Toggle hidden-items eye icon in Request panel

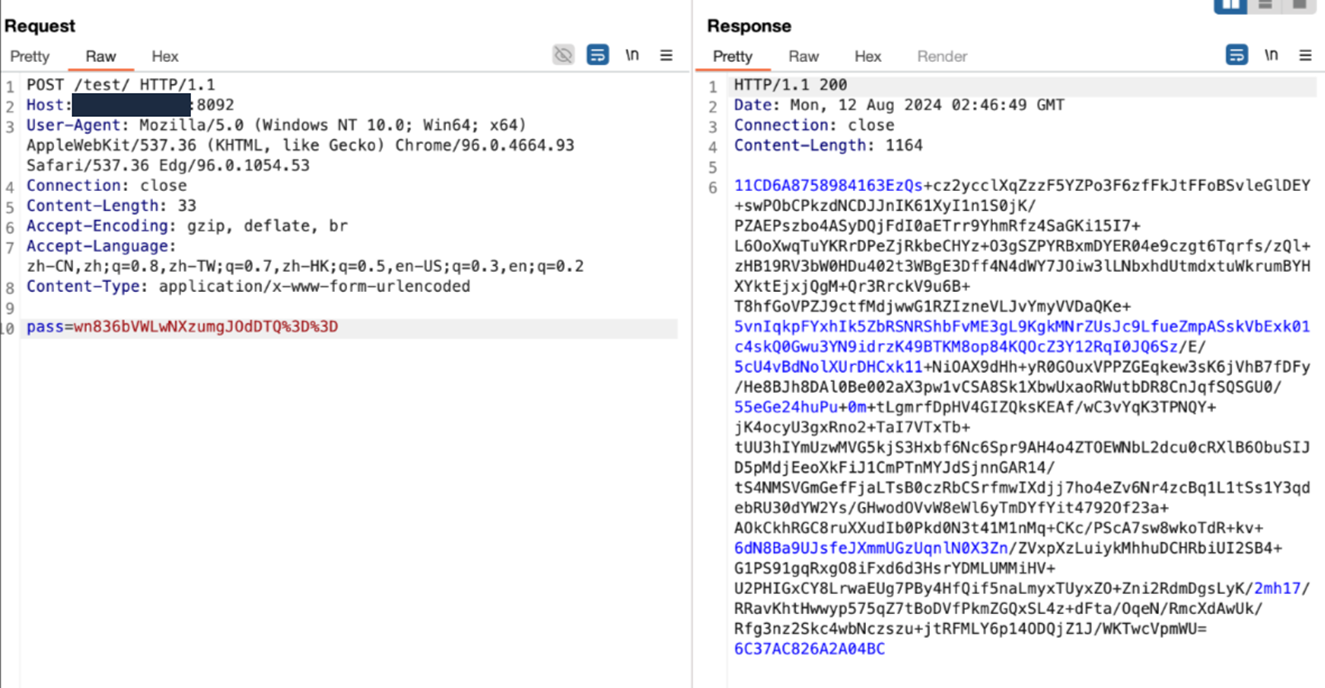point(563,55)
